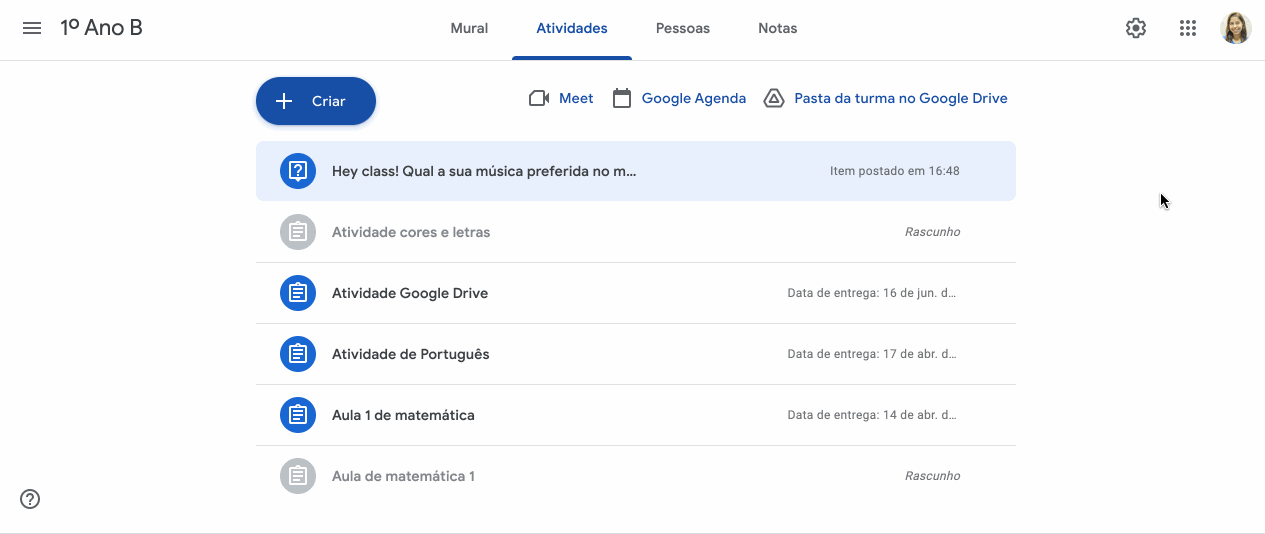Open the main hamburger menu

pyautogui.click(x=32, y=28)
